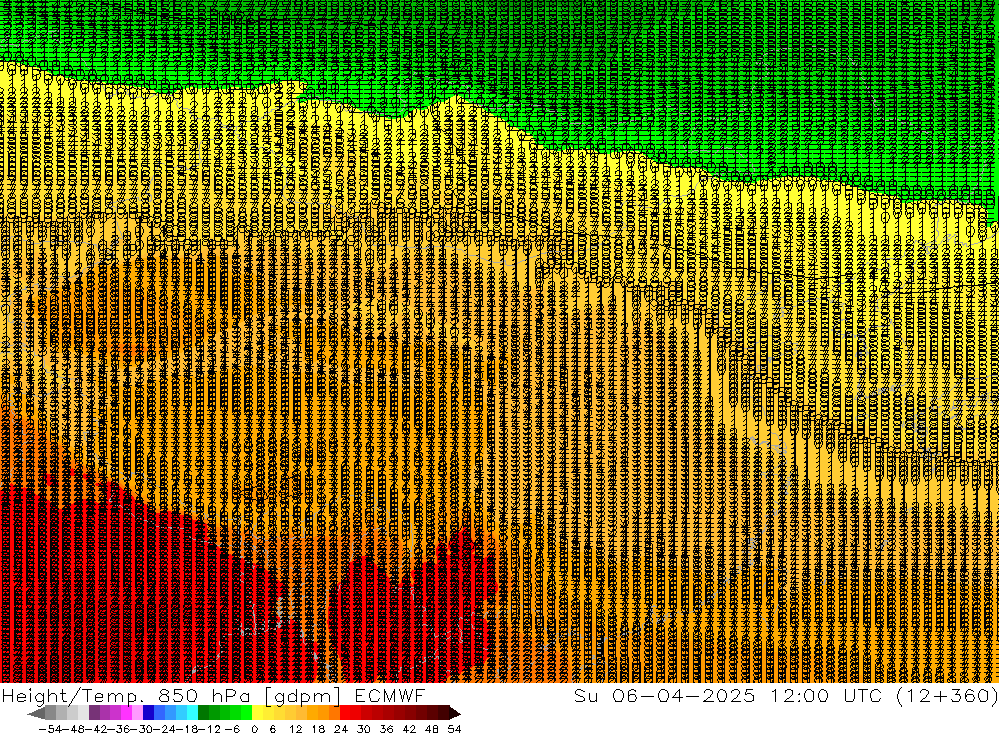Click the '(12+360)' forecast hour text

(x=947, y=695)
